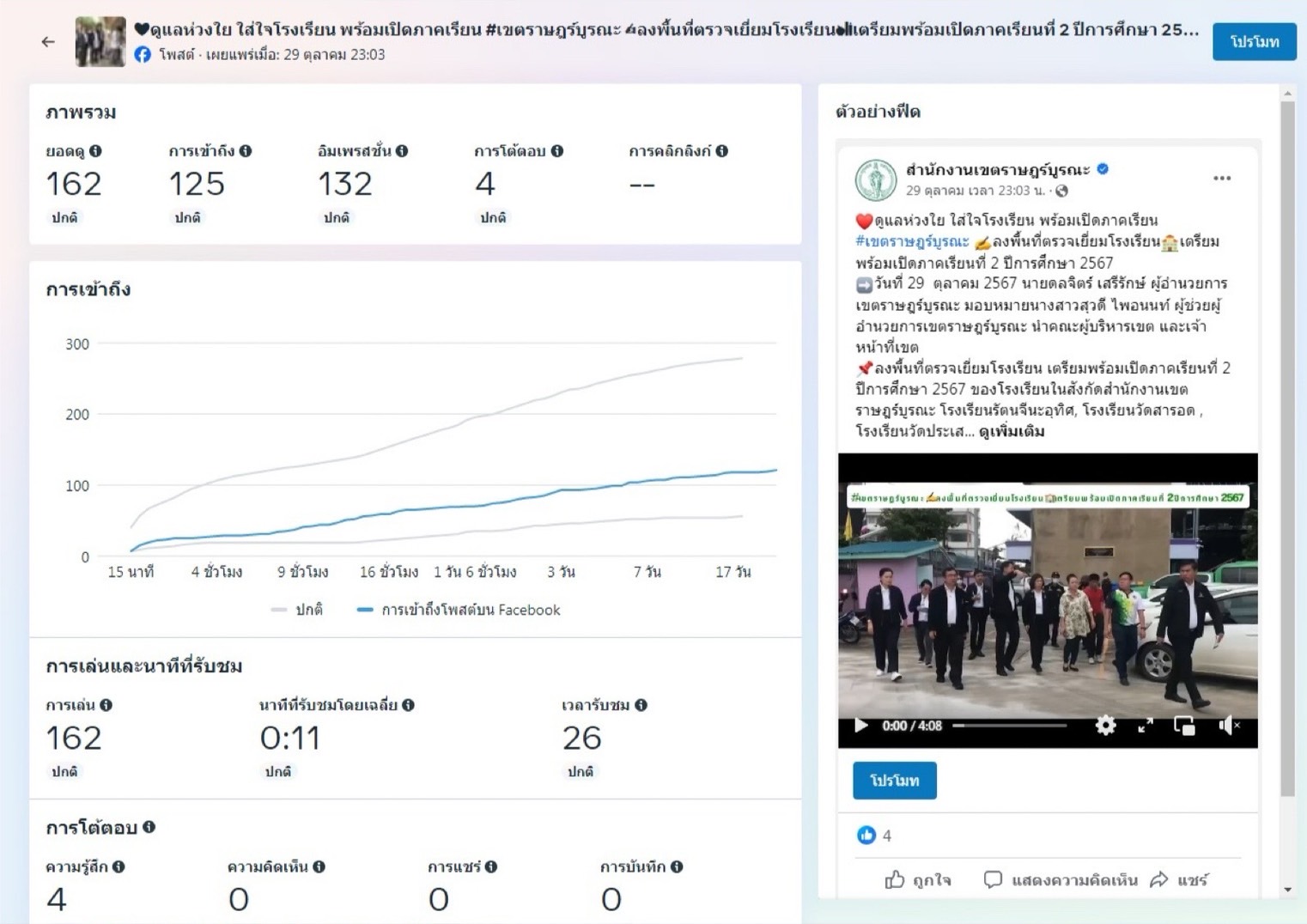Toggle การเข้าถึงโพสต์บน Facebook legend series

tap(459, 610)
